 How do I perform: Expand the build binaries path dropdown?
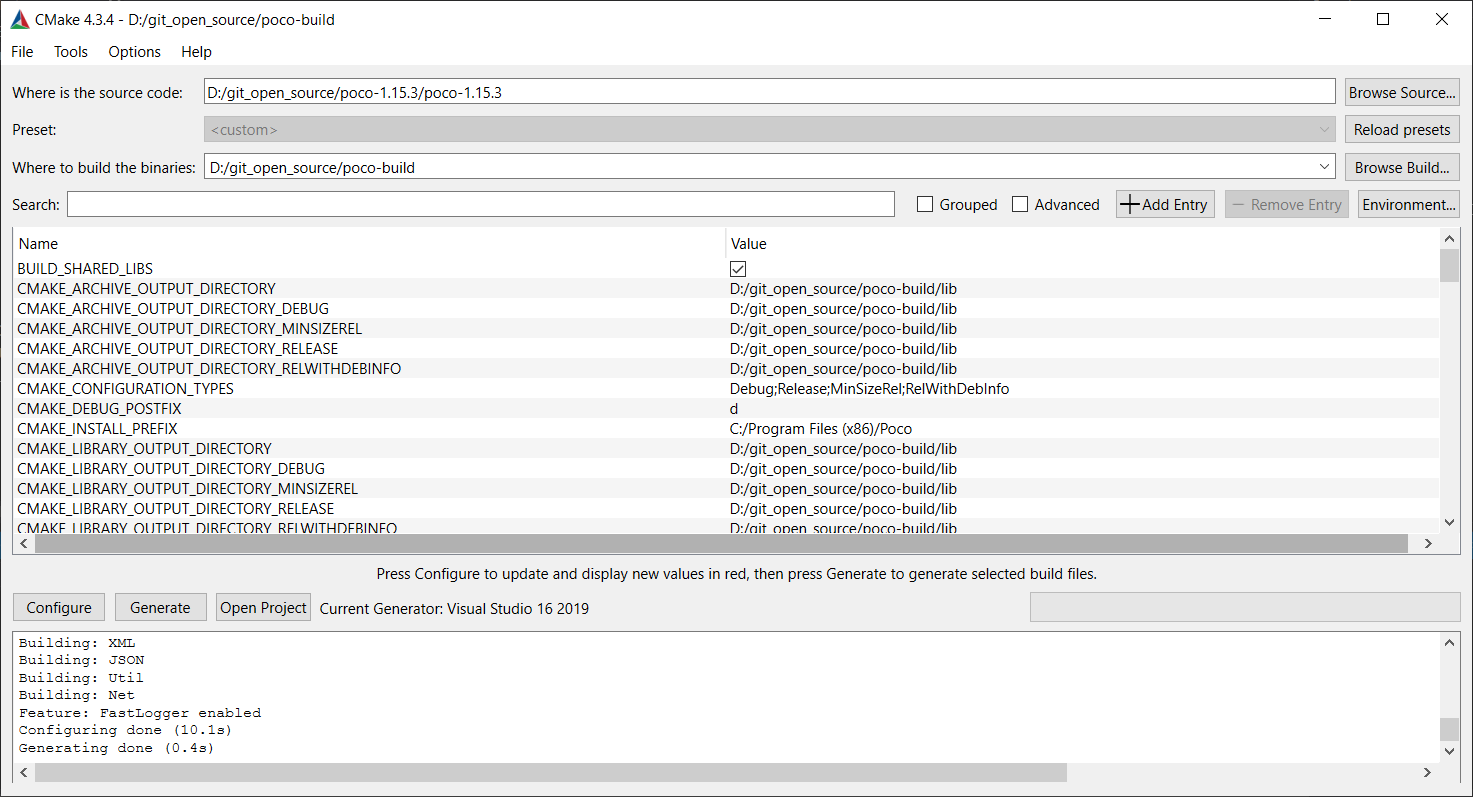1325,167
